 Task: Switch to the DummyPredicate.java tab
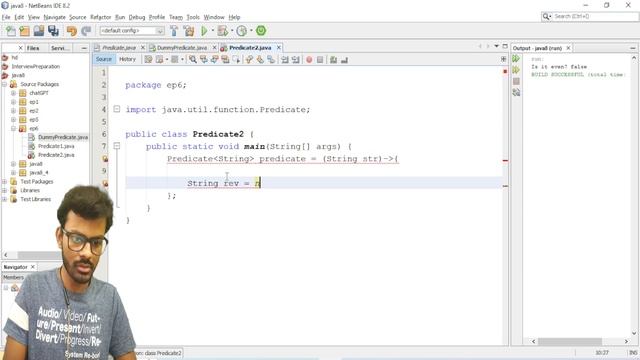182,48
